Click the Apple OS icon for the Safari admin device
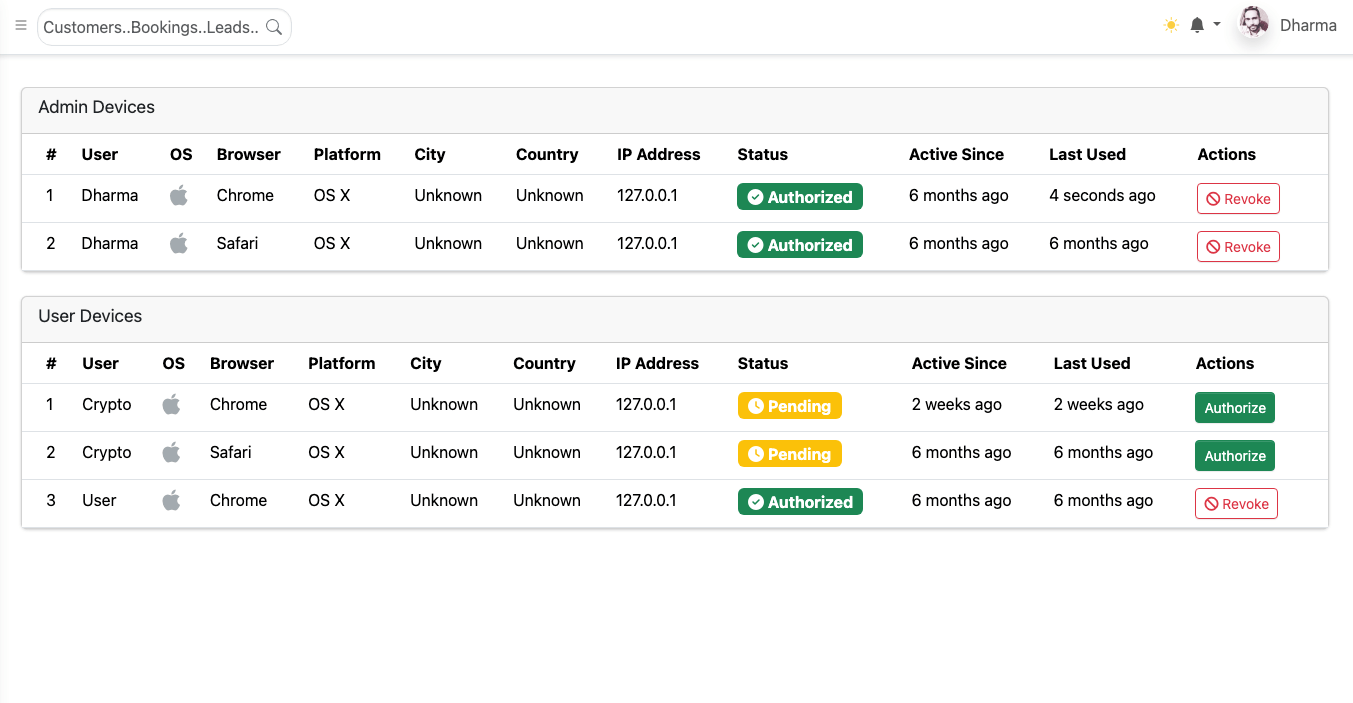The width and height of the screenshot is (1353, 703). pyautogui.click(x=179, y=243)
